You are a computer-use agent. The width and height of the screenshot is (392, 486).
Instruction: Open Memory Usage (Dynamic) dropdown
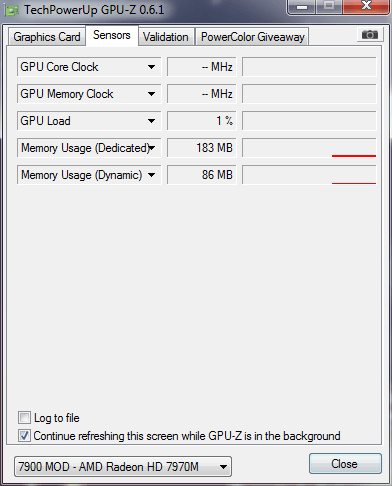coord(151,175)
